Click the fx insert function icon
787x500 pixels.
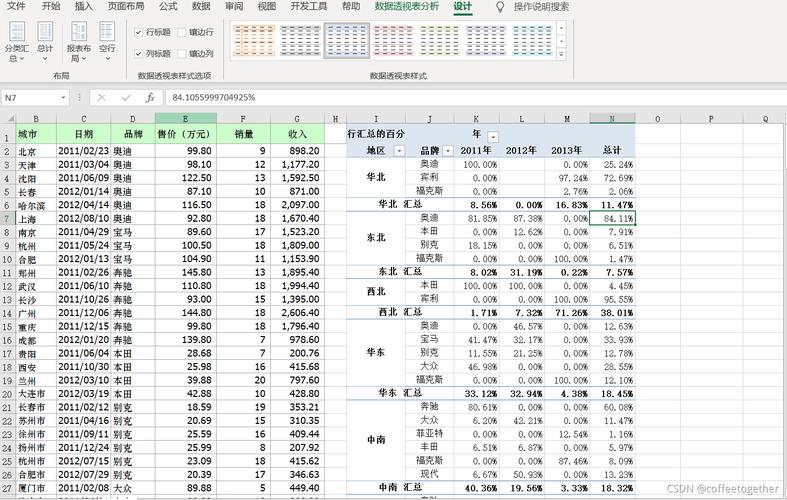150,98
